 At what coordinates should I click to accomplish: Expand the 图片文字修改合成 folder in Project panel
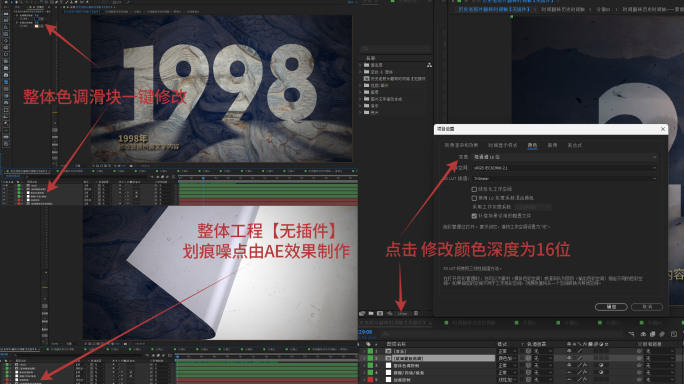361,99
